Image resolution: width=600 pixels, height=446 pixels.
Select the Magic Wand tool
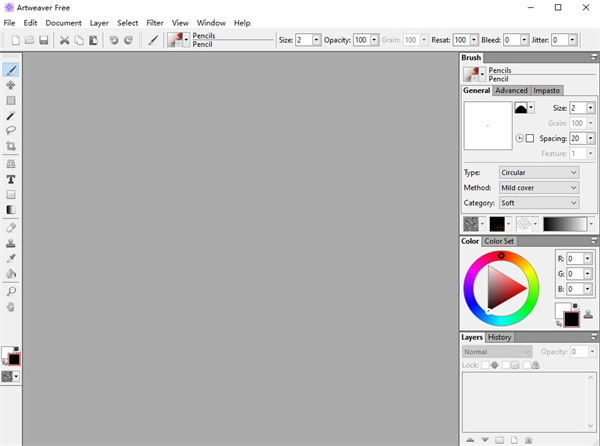(x=11, y=116)
